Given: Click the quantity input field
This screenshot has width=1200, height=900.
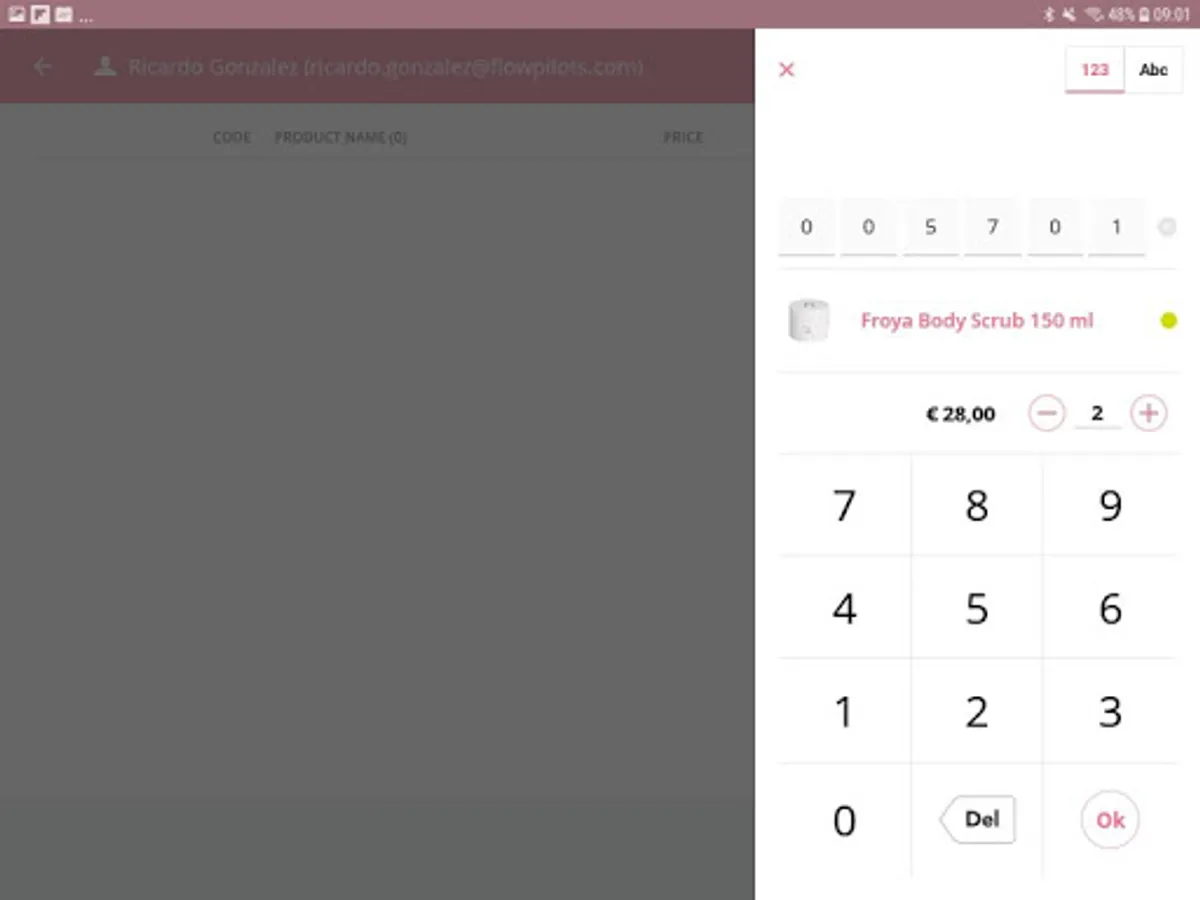Looking at the screenshot, I should pyautogui.click(x=1097, y=413).
